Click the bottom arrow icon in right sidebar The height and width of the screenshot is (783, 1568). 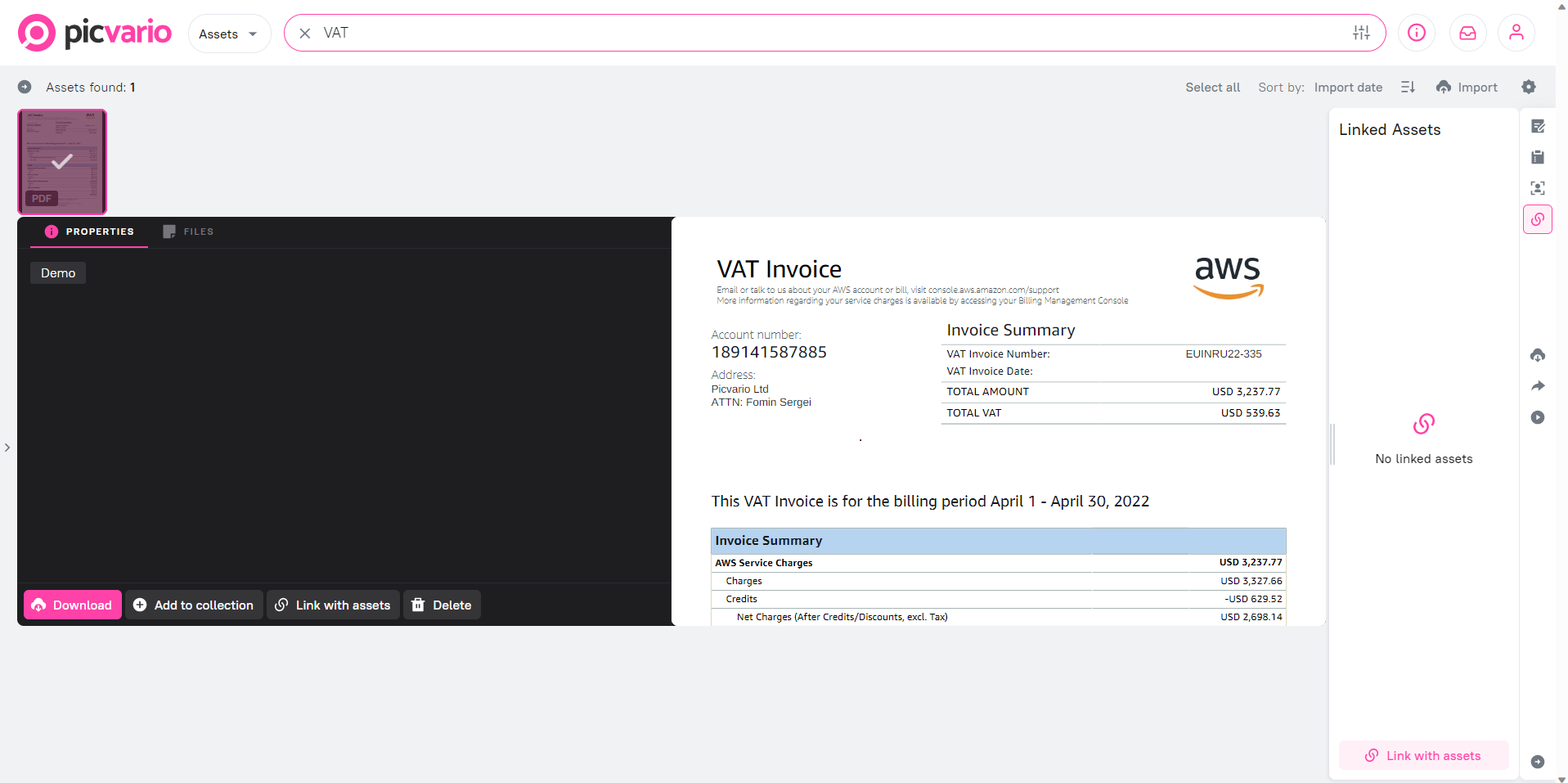1538,762
